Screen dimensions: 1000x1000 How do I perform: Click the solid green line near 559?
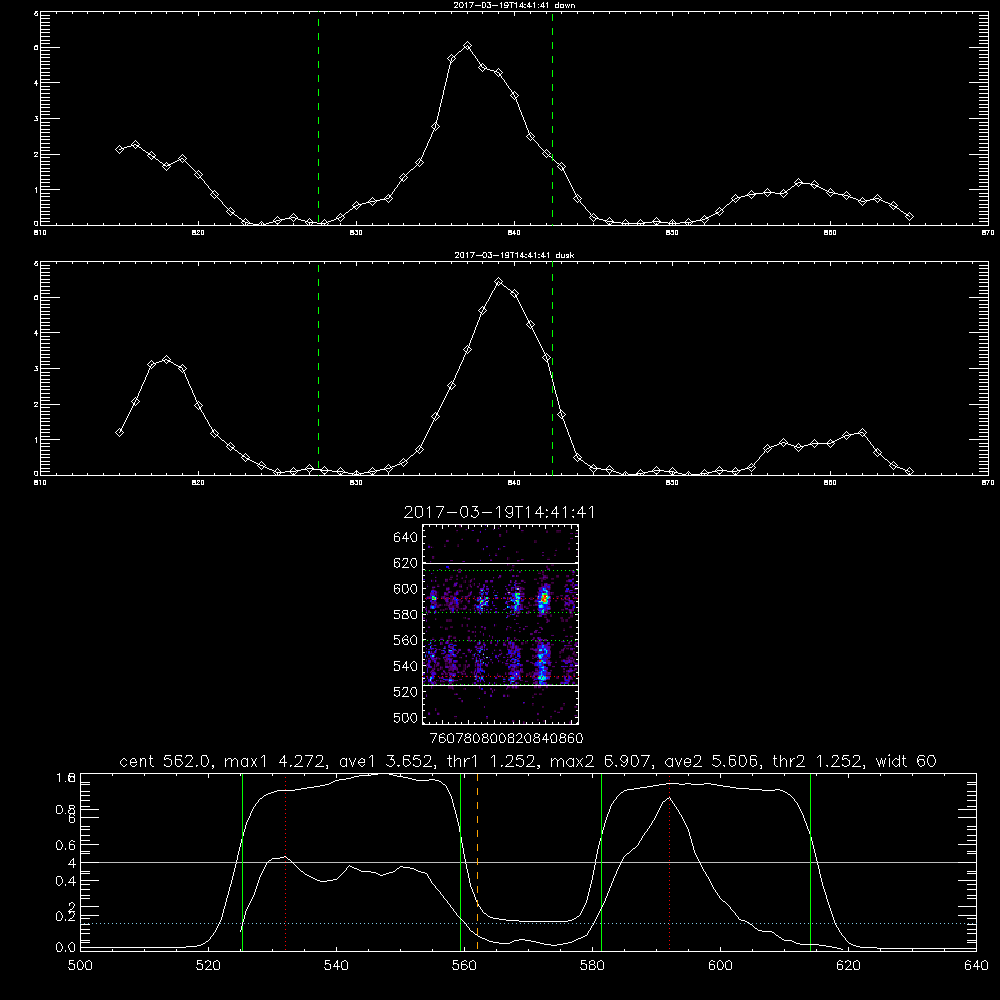click(x=460, y=862)
